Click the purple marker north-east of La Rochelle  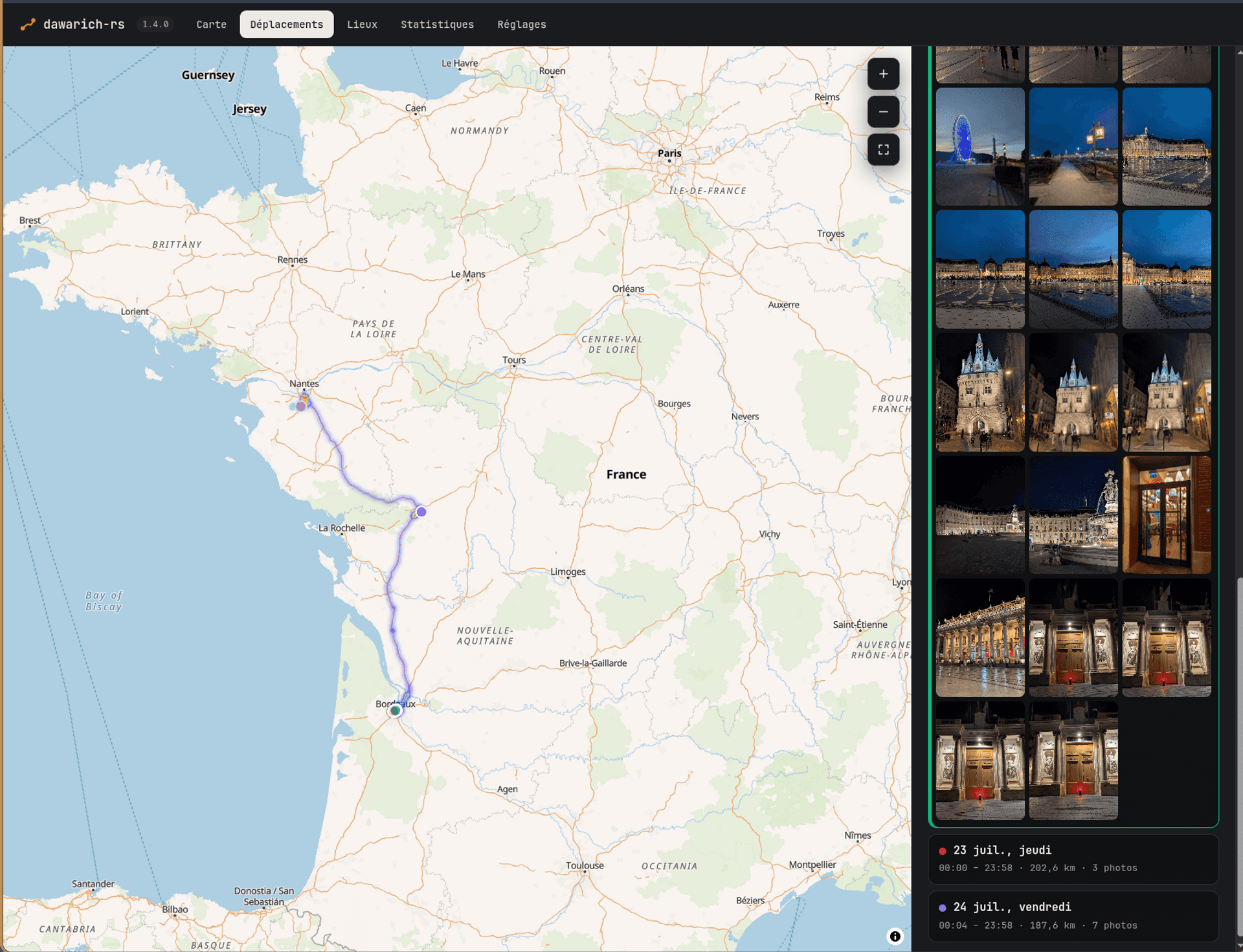pyautogui.click(x=421, y=512)
